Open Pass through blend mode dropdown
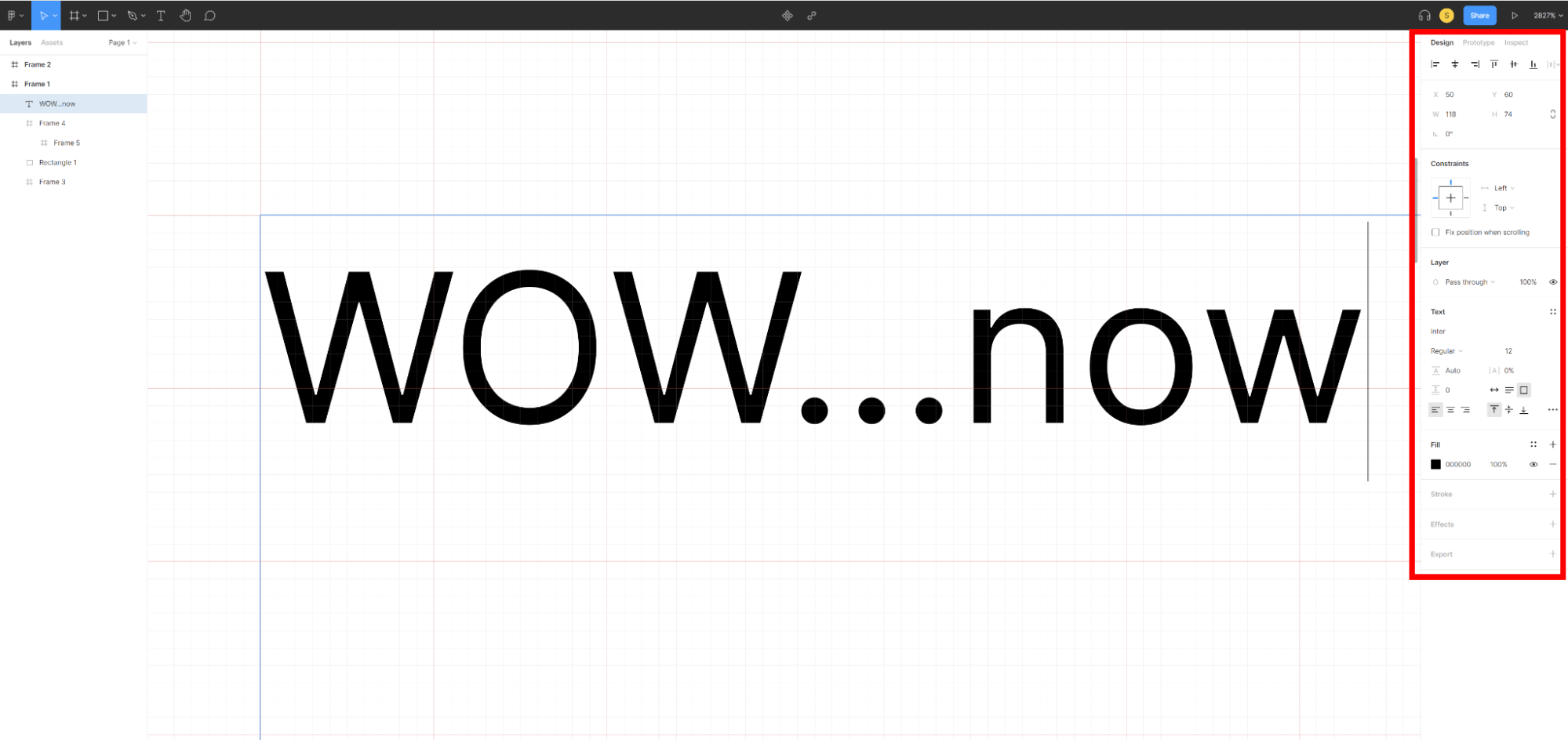The height and width of the screenshot is (740, 1568). click(x=1470, y=282)
